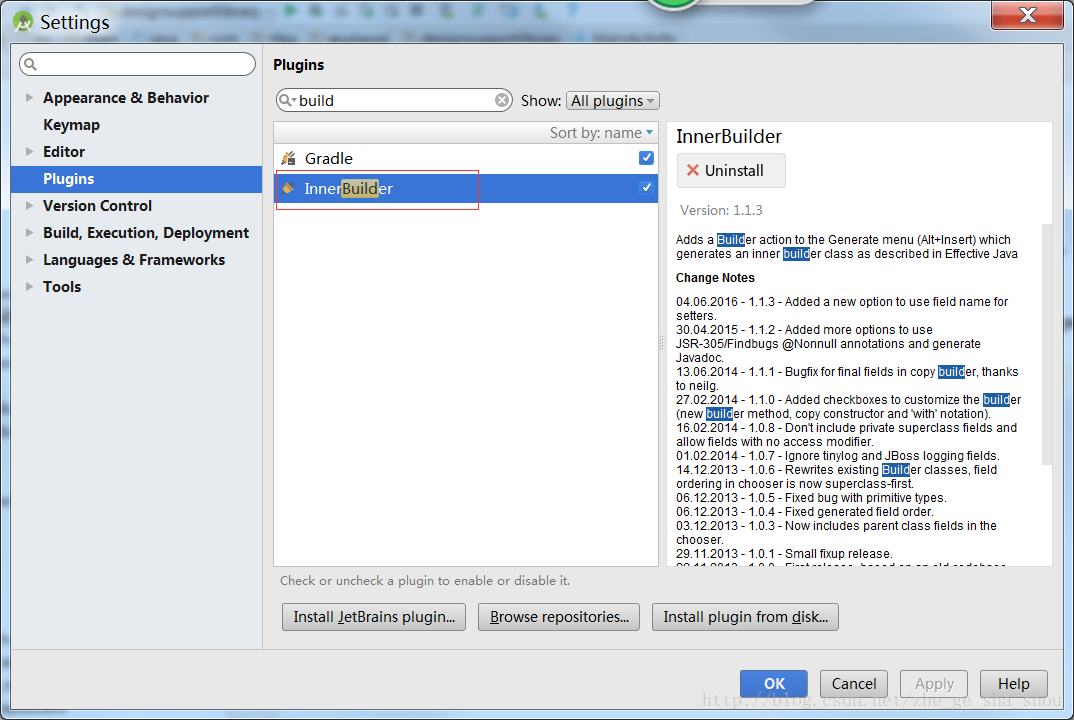Click the Help button
This screenshot has width=1074, height=720.
(x=1014, y=683)
